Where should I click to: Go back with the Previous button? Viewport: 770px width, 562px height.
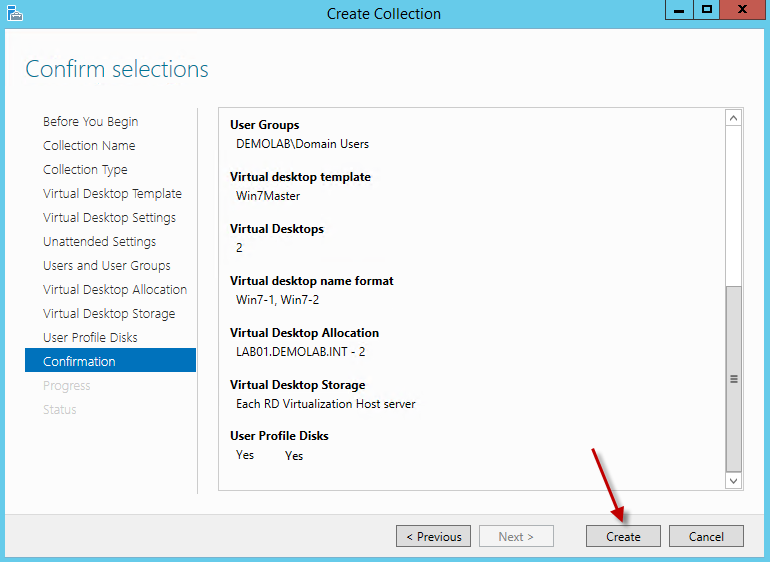(x=433, y=536)
